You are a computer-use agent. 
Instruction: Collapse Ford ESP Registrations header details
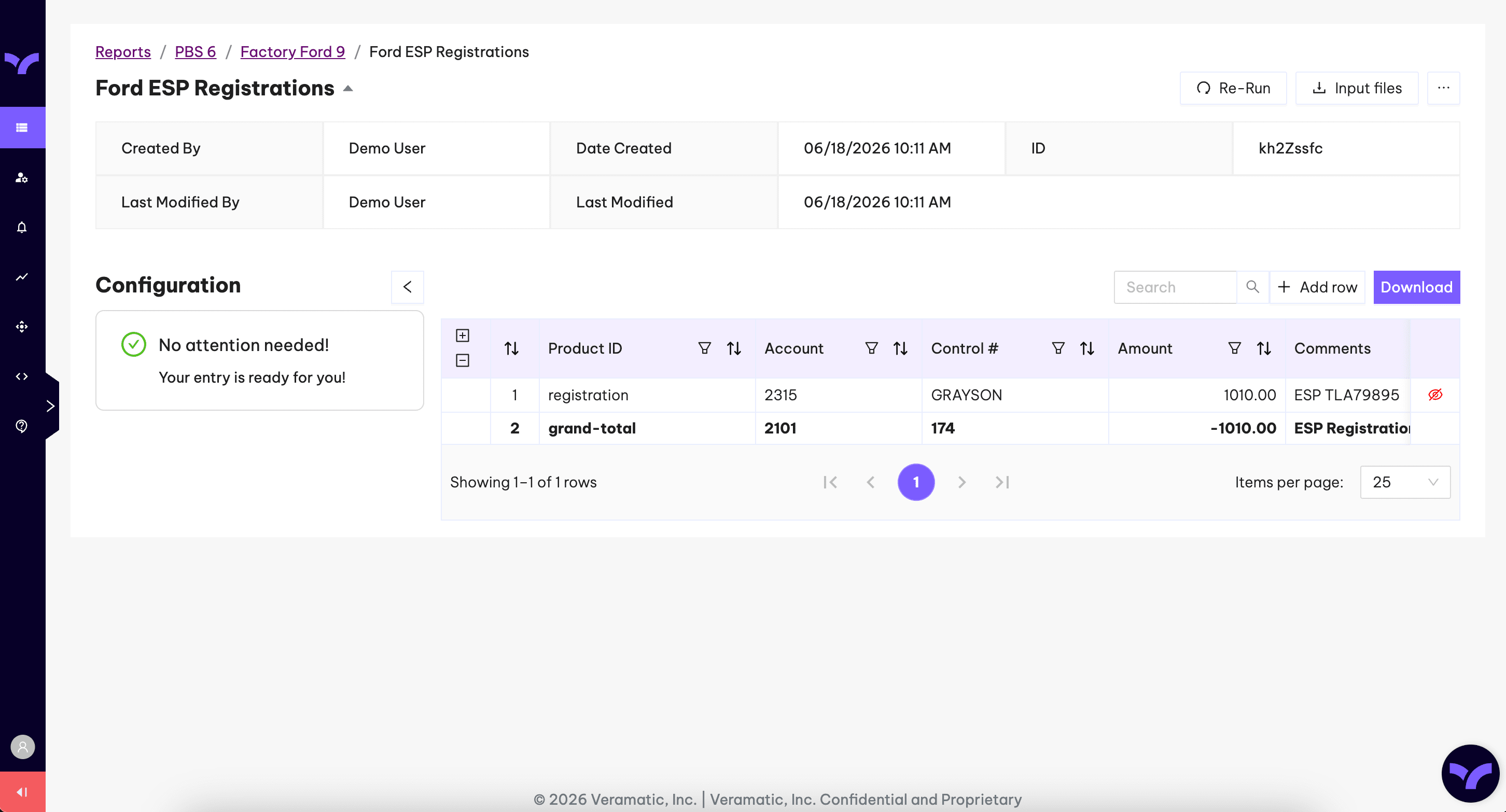point(348,88)
